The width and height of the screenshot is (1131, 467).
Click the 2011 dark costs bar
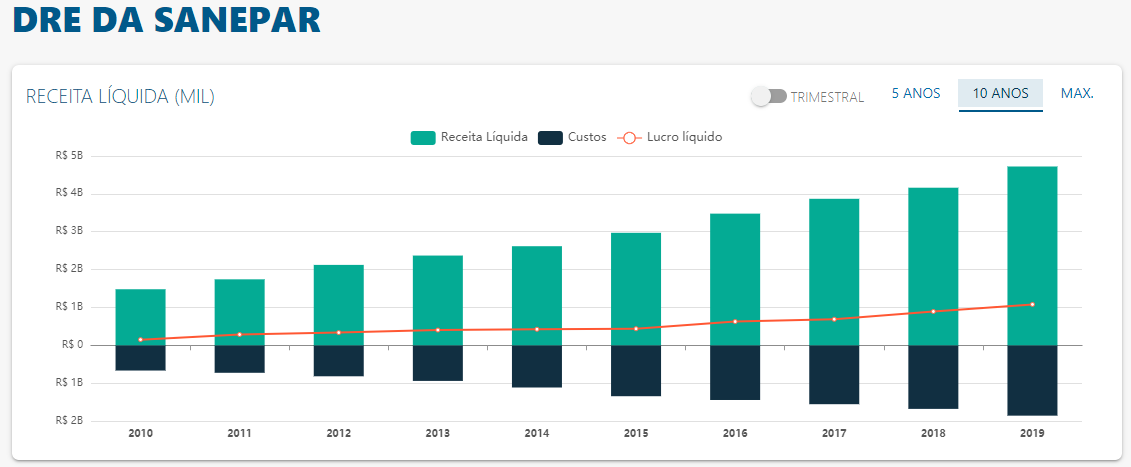(x=239, y=359)
